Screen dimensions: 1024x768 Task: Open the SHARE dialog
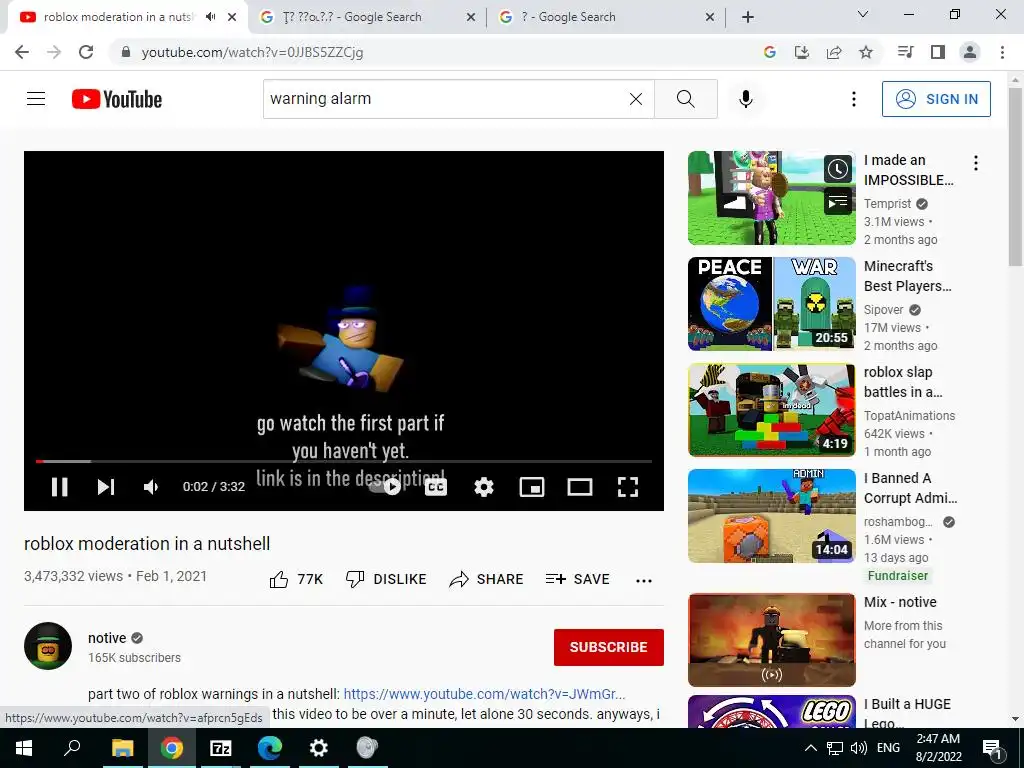(x=487, y=579)
